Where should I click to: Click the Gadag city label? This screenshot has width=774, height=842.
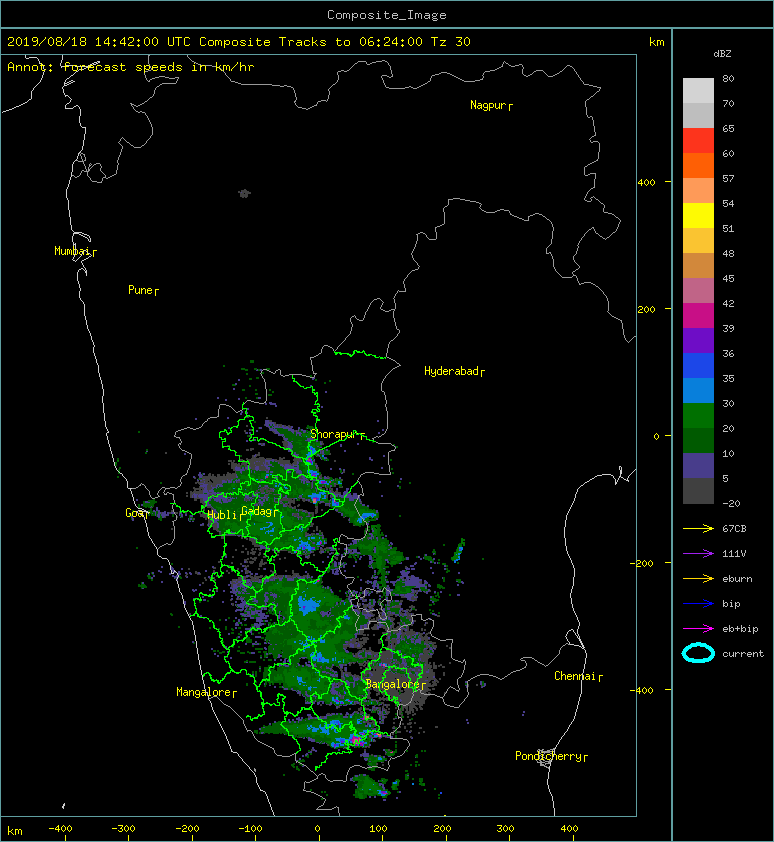pyautogui.click(x=257, y=511)
